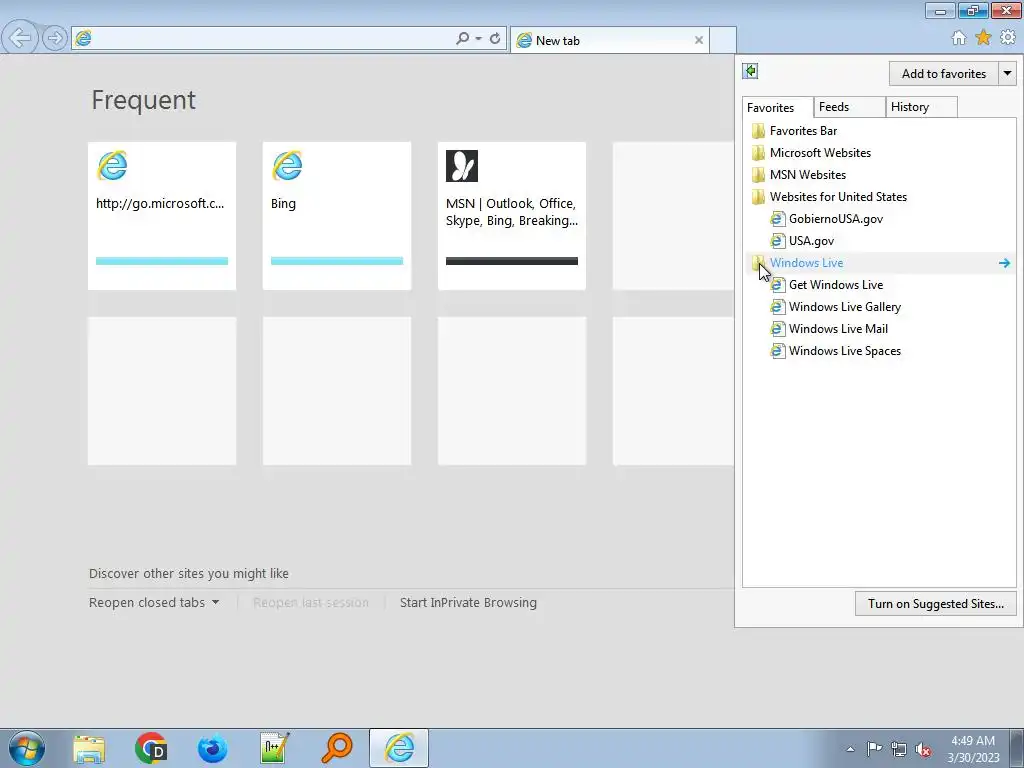Expand the MSN Websites folder
The image size is (1024, 768).
click(880, 175)
